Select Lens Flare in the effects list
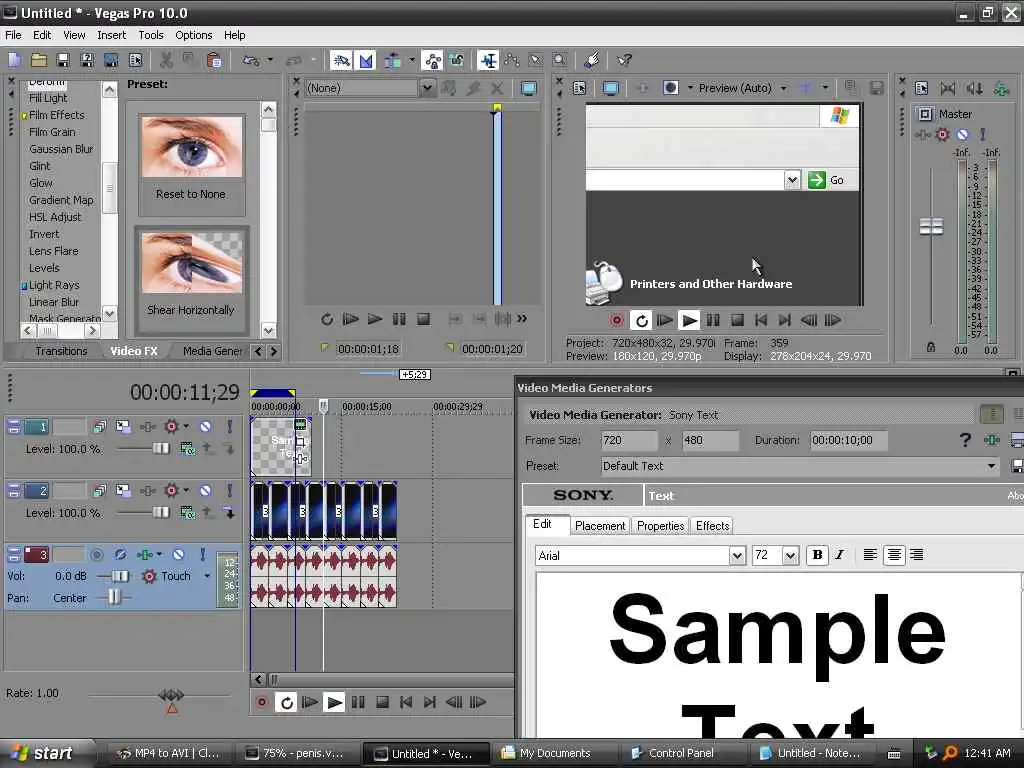Image resolution: width=1024 pixels, height=768 pixels. point(54,251)
